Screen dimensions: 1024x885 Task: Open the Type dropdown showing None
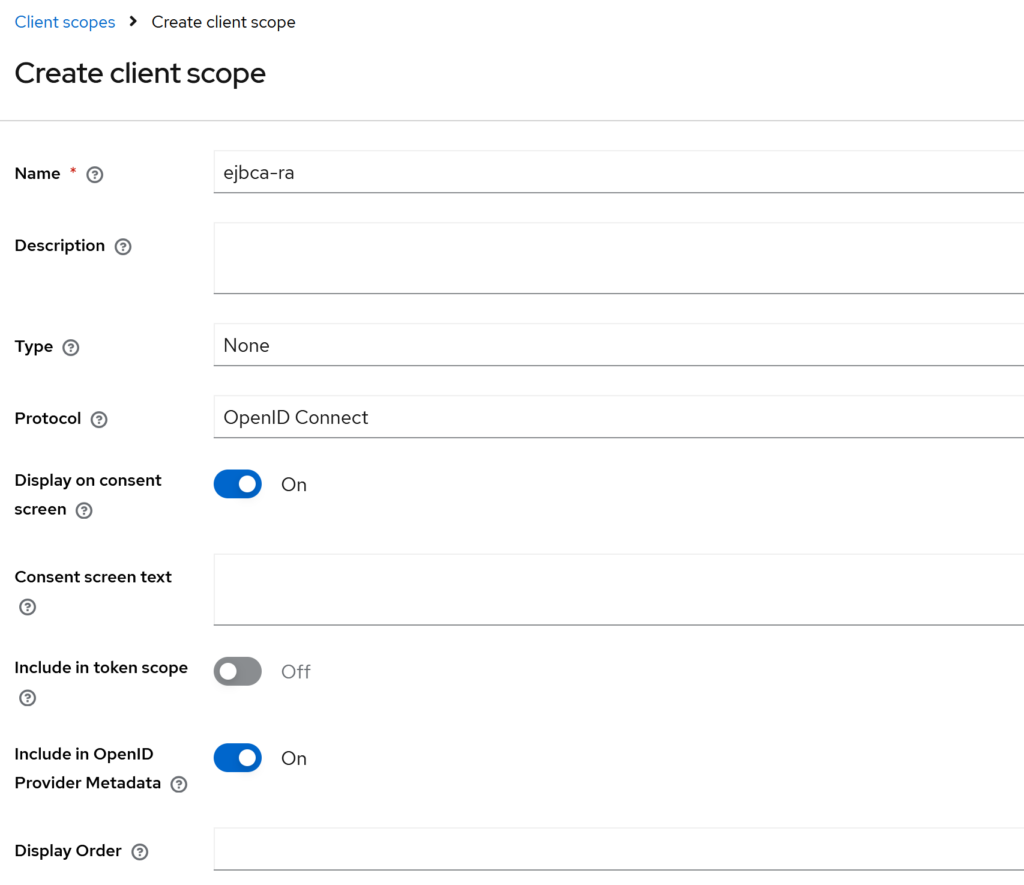[618, 345]
